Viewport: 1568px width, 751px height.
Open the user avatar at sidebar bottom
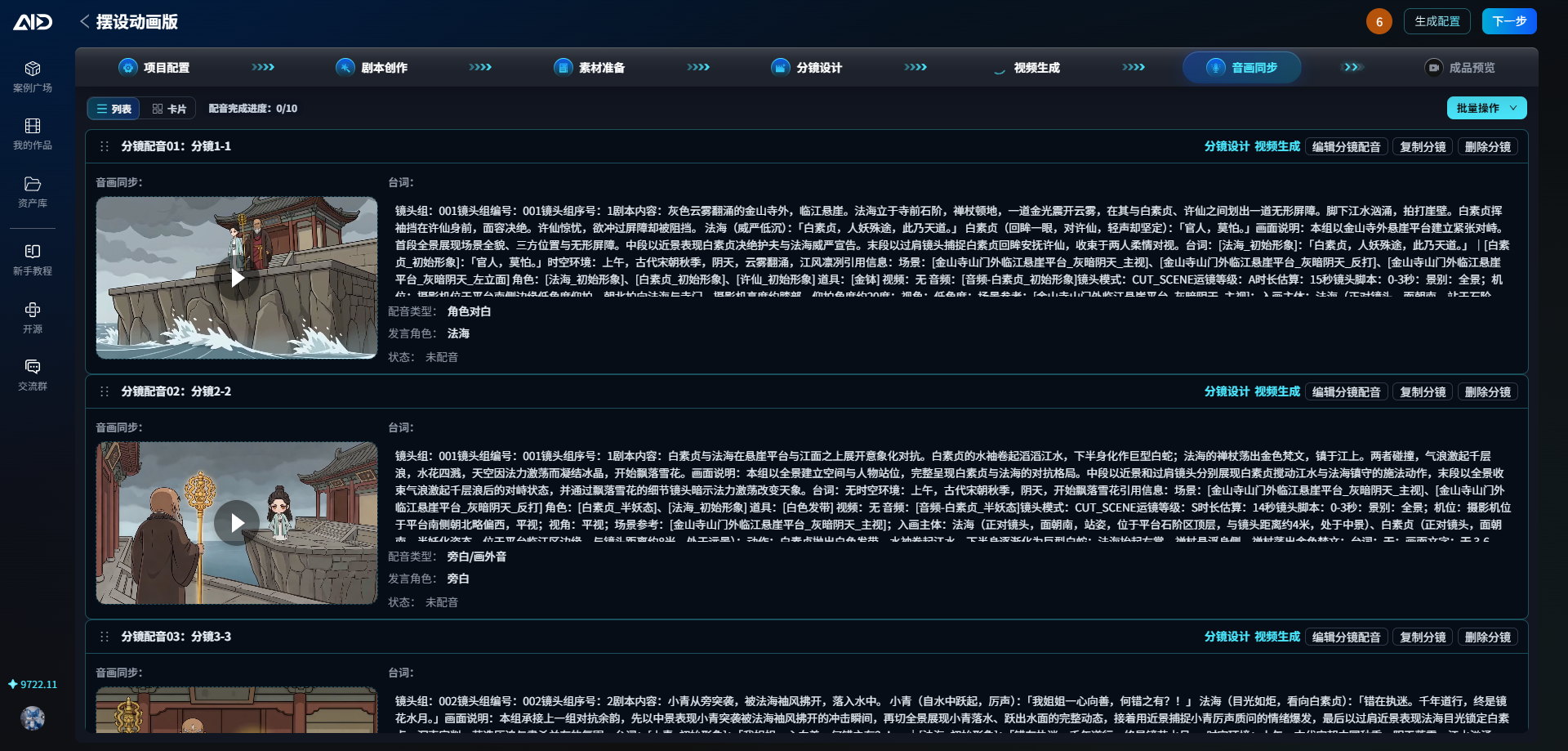(33, 718)
